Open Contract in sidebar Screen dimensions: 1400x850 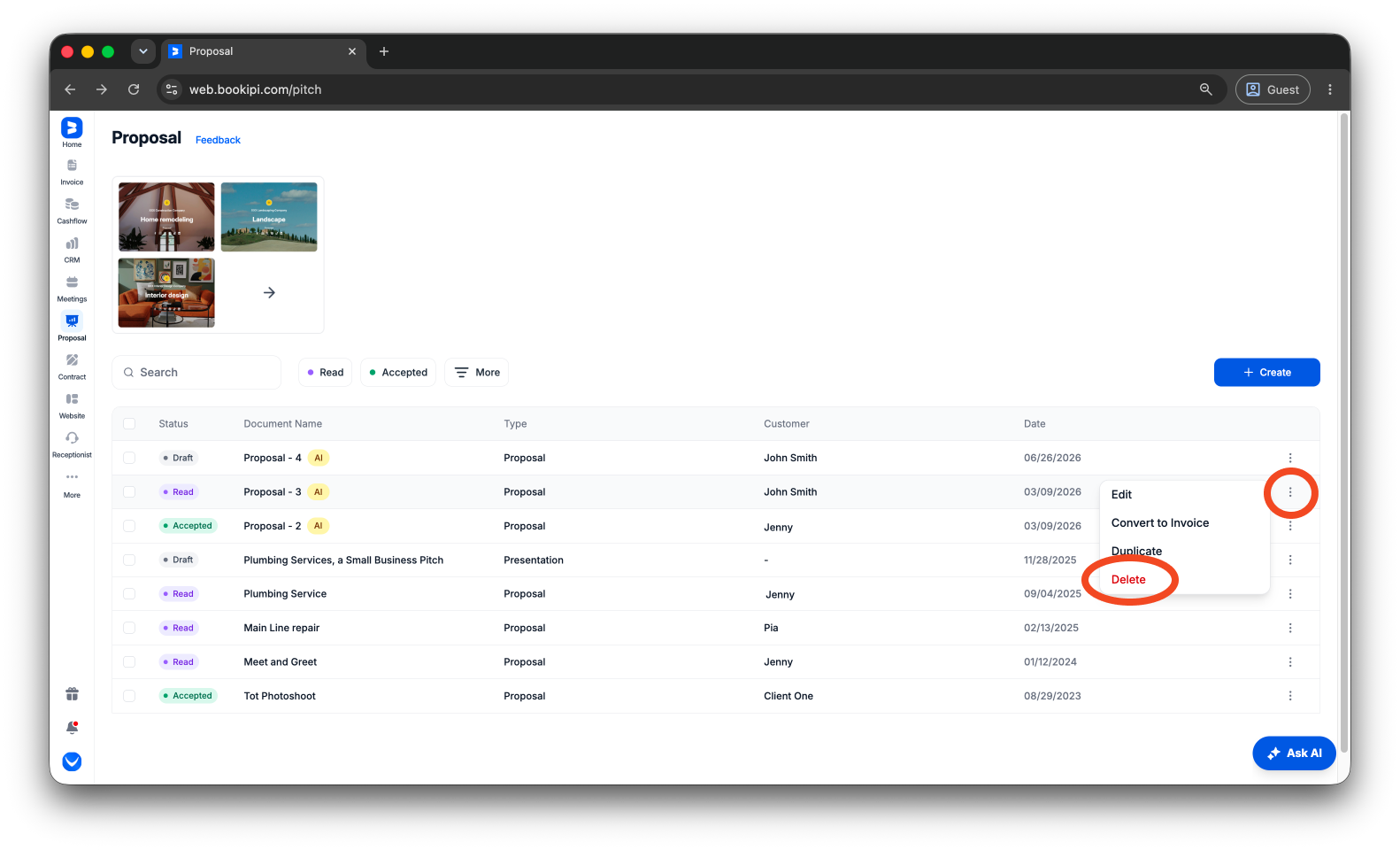click(72, 367)
